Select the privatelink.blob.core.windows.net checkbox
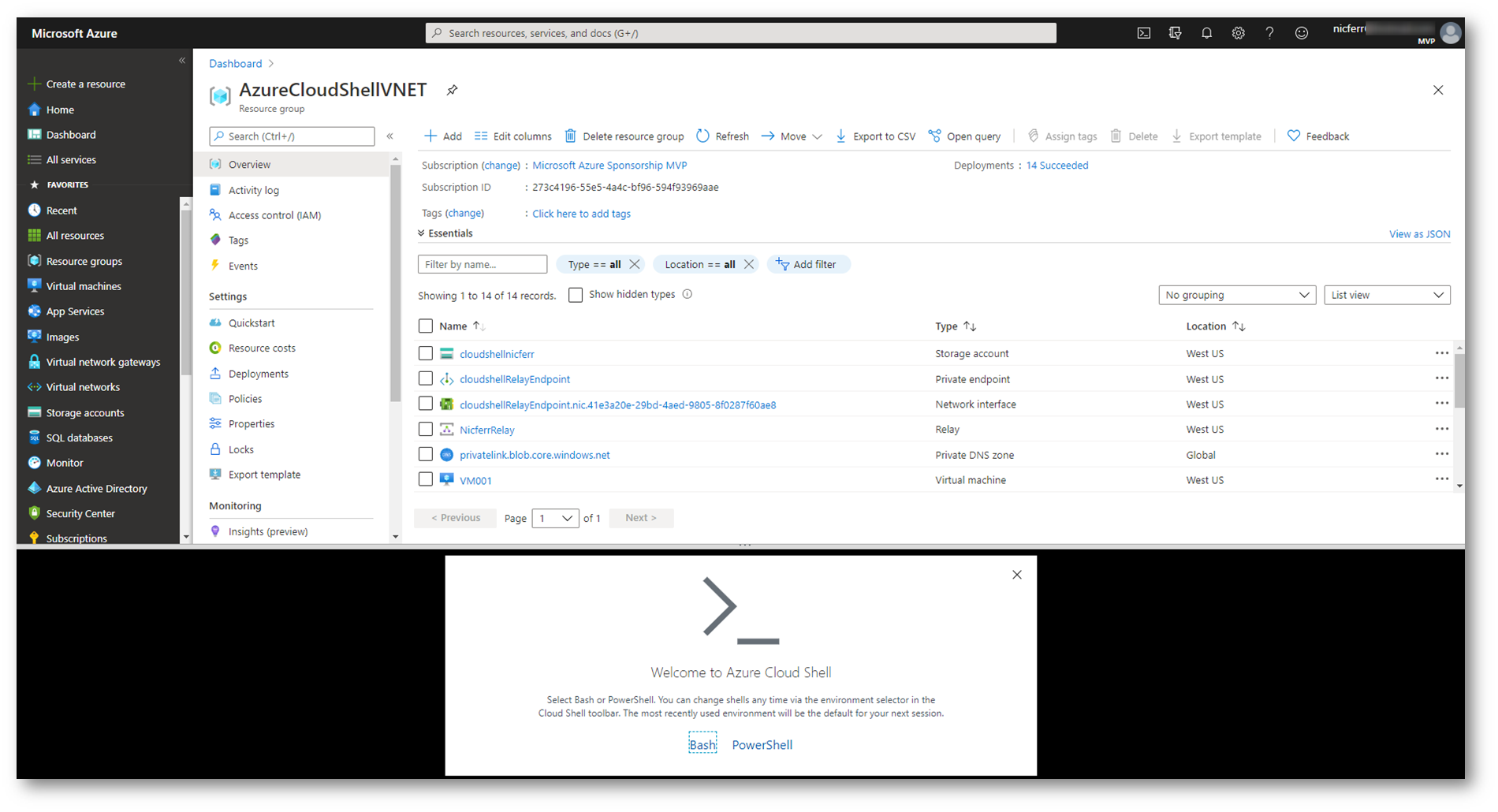The height and width of the screenshot is (812, 1498). click(426, 455)
